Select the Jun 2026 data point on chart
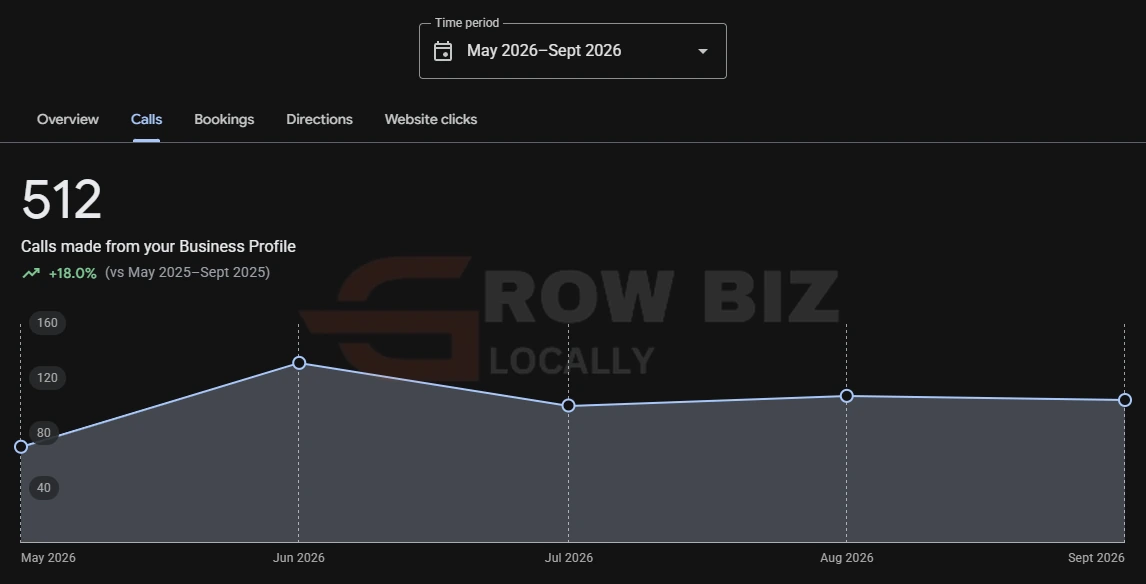This screenshot has height=584, width=1146. (299, 363)
